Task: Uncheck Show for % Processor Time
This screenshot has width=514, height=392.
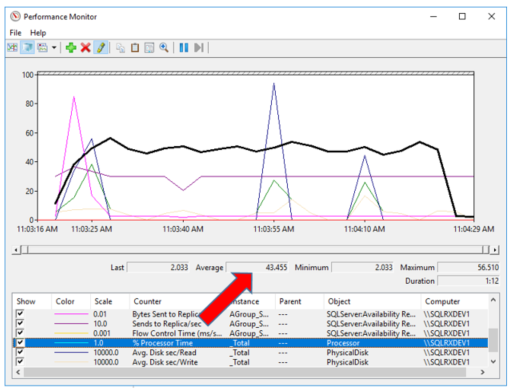Action: [x=20, y=342]
